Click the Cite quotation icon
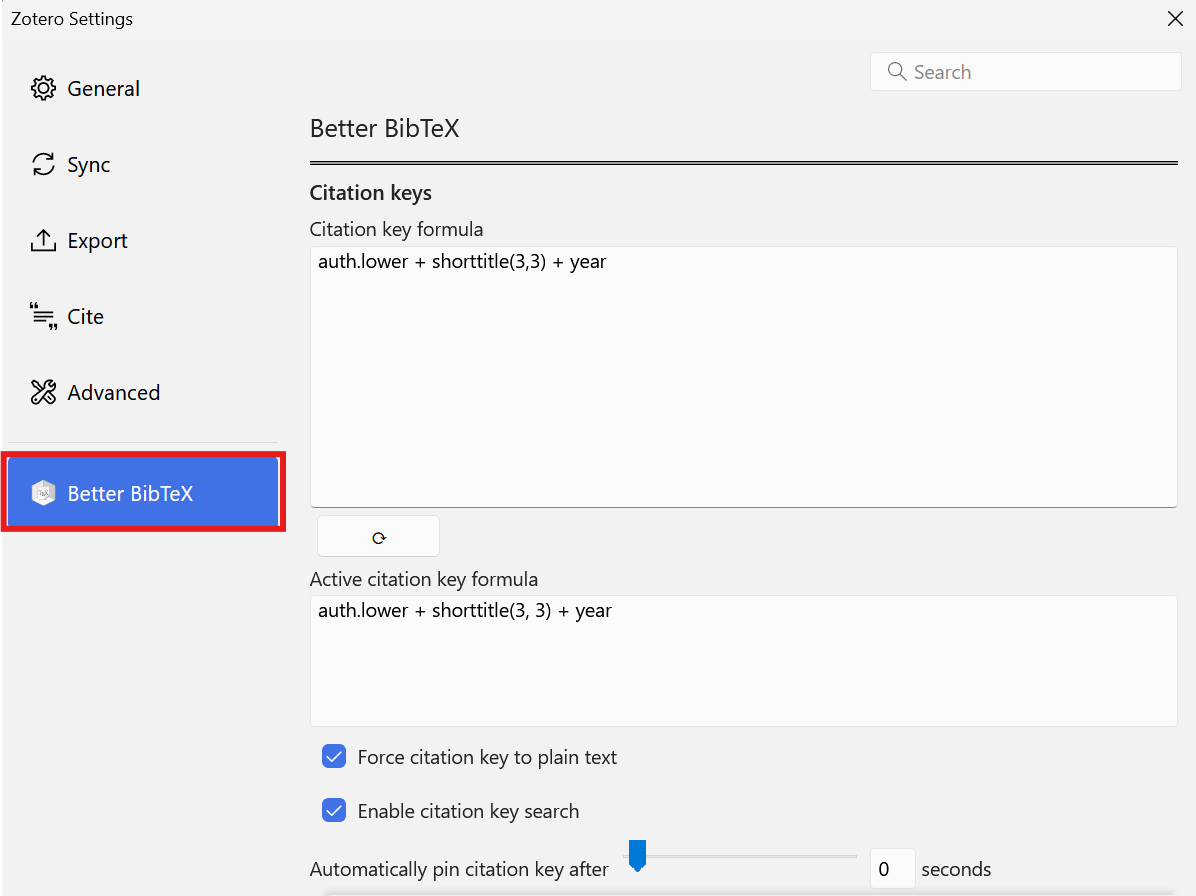Viewport: 1196px width, 896px height. (x=43, y=316)
